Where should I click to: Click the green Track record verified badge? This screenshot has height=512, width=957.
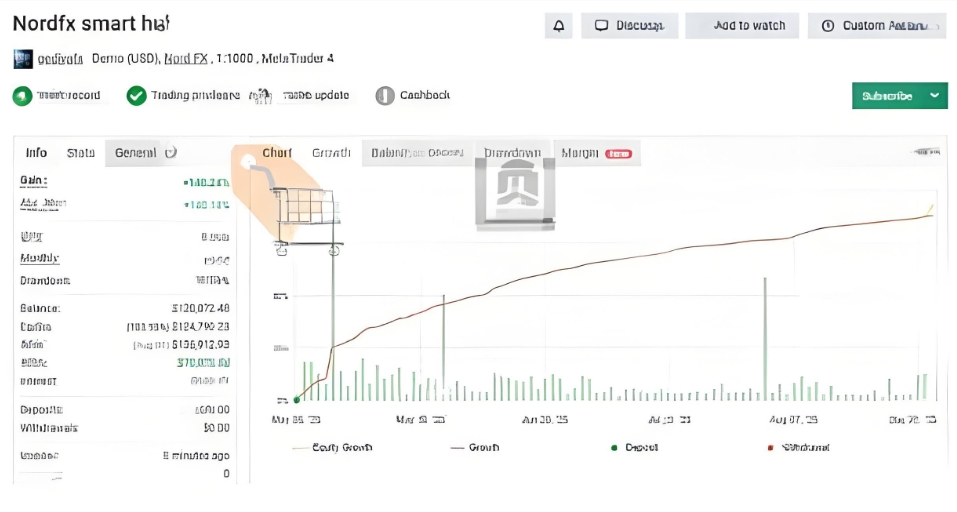pyautogui.click(x=22, y=96)
